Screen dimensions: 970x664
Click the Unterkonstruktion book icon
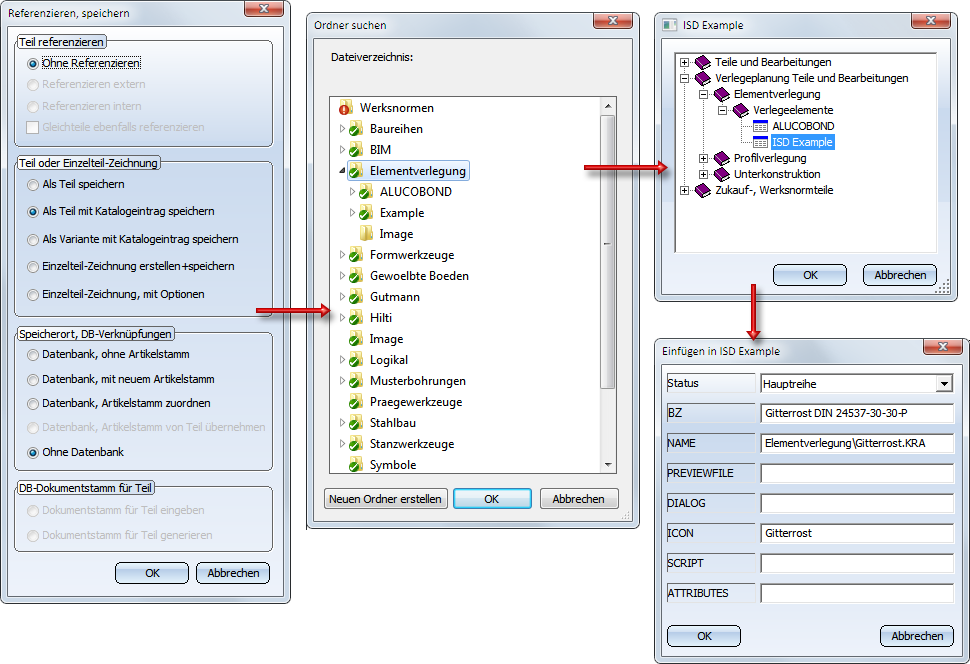722,174
